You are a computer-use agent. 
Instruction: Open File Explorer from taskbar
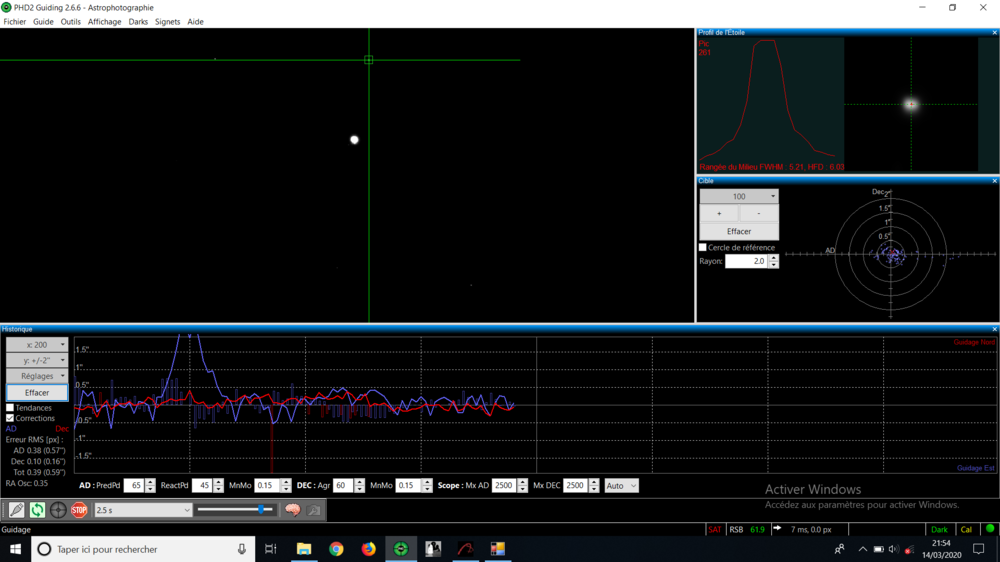pos(304,549)
